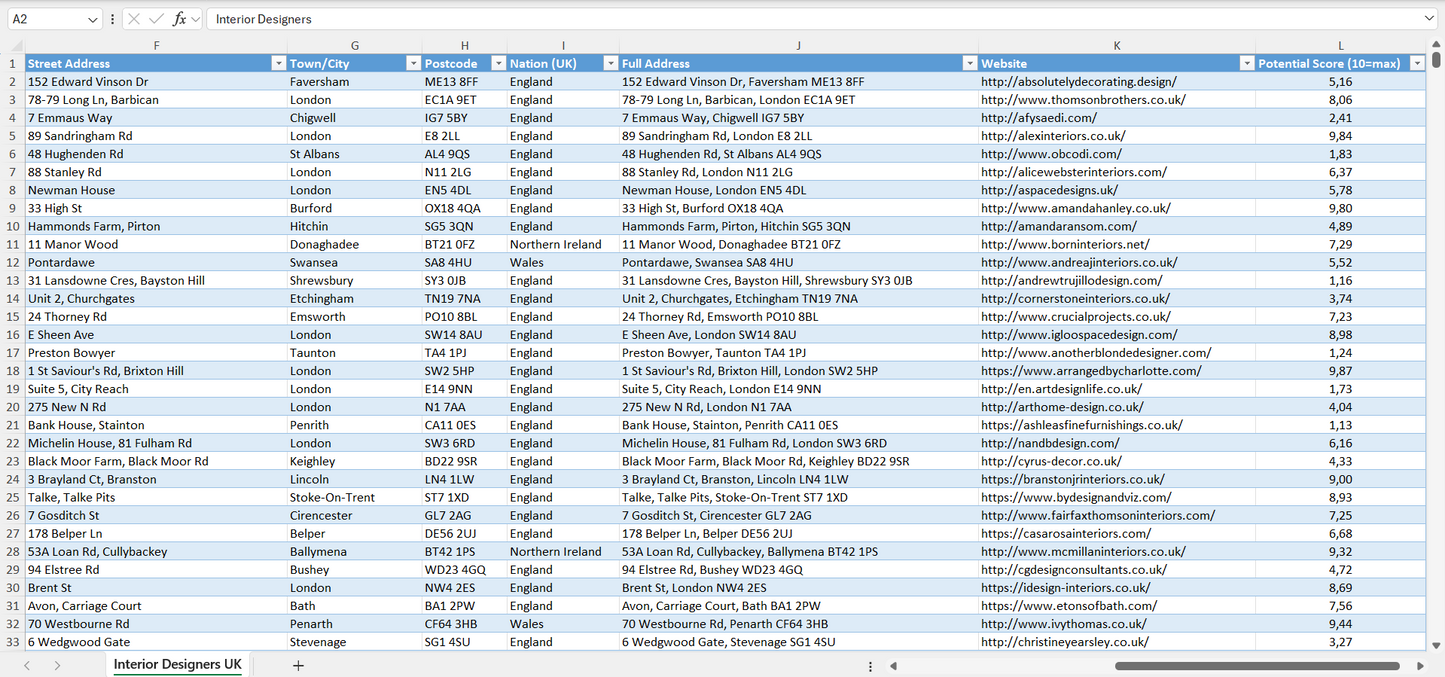The width and height of the screenshot is (1445, 677).
Task: Expand the formula bar chevron
Action: tap(1429, 19)
